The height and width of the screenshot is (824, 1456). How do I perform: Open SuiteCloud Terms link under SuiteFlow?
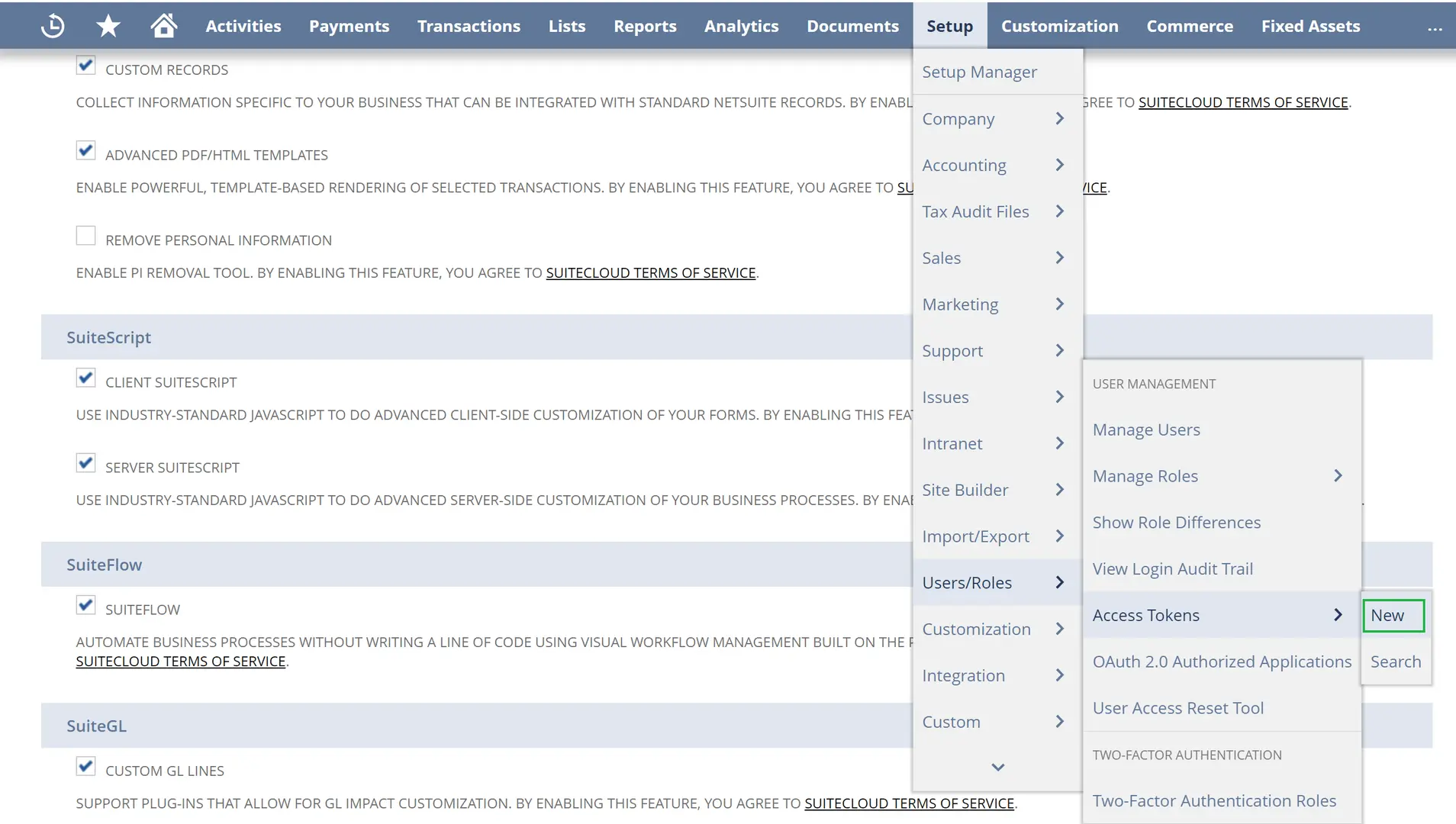point(181,661)
